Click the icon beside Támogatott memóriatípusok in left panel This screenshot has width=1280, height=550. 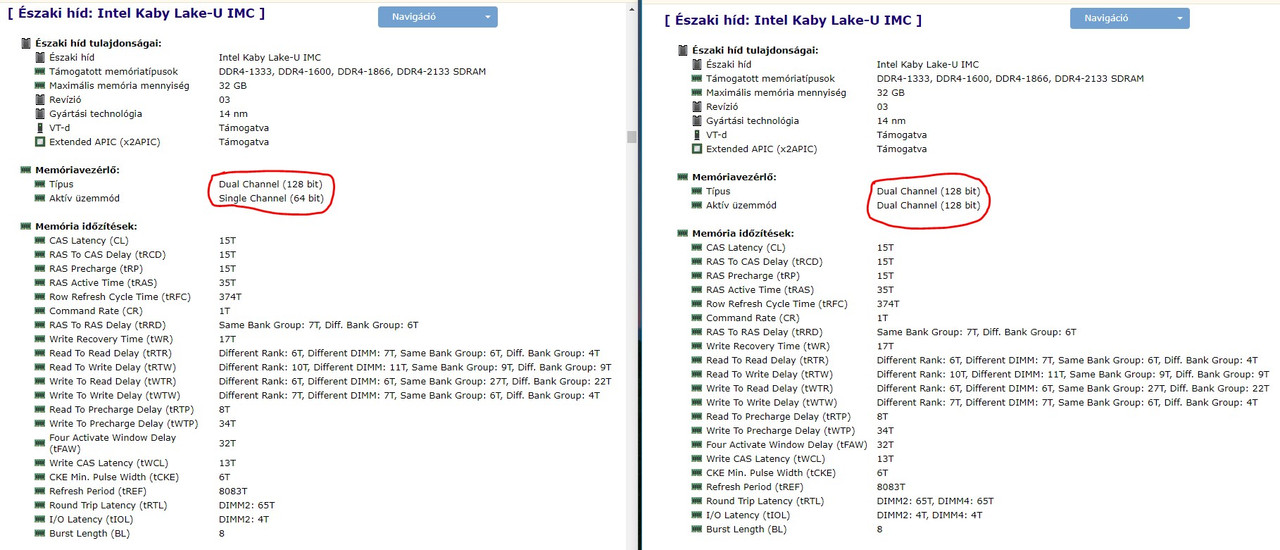coord(40,72)
